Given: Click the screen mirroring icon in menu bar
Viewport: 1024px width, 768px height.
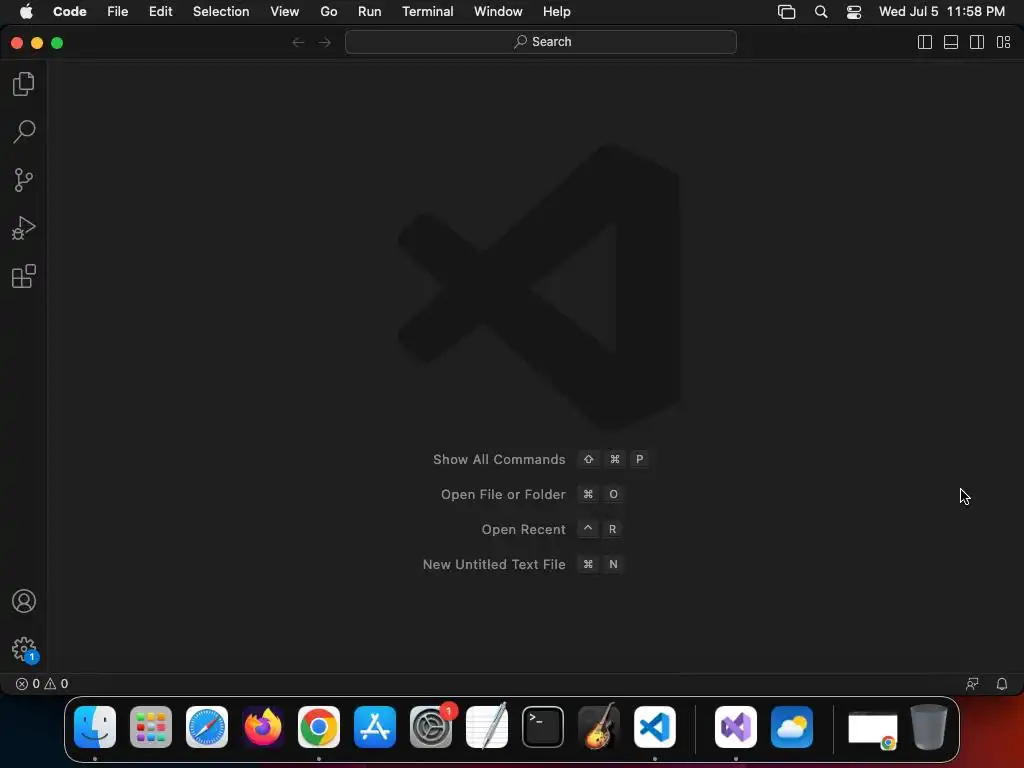Looking at the screenshot, I should point(786,12).
